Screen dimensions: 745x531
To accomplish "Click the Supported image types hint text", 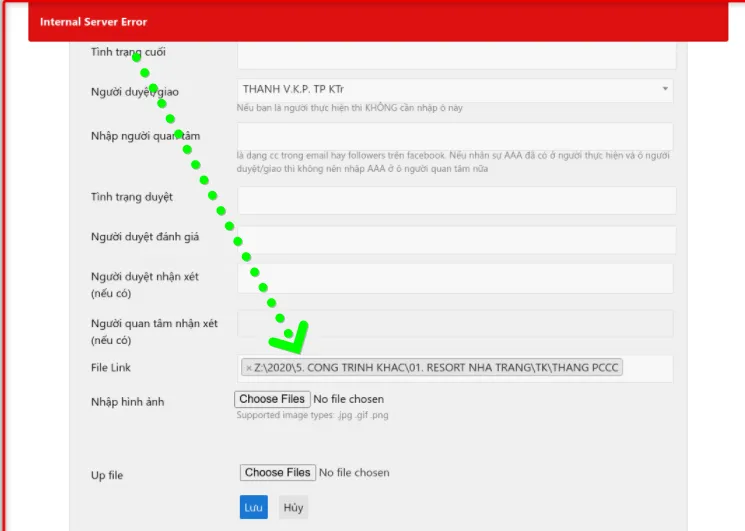I will [312, 415].
